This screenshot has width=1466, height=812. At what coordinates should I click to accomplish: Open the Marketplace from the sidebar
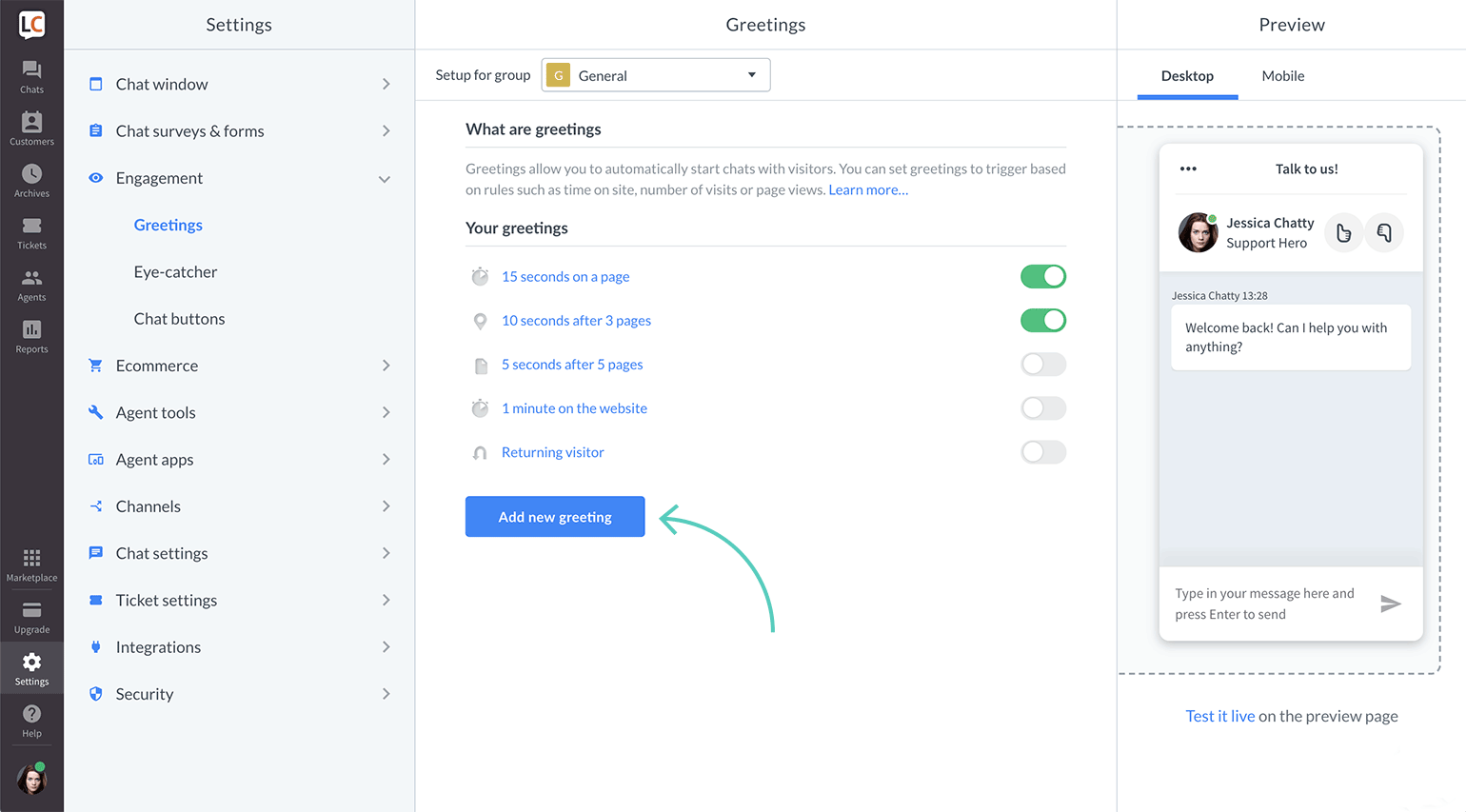coord(31,562)
